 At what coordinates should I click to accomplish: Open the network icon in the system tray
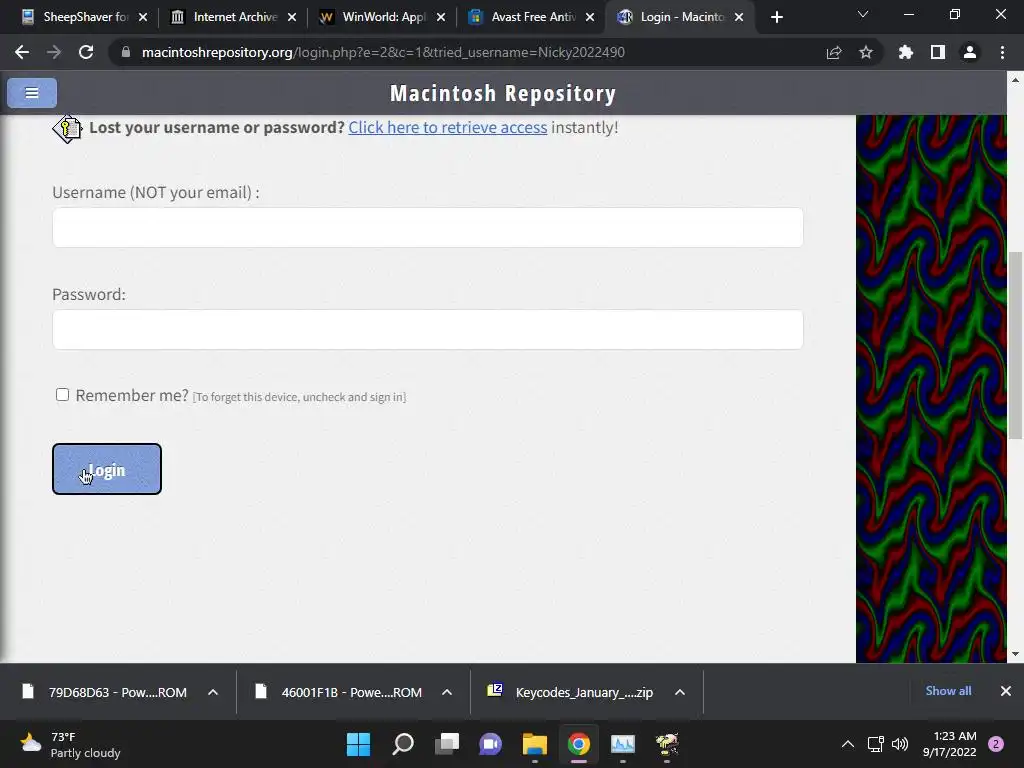pyautogui.click(x=875, y=744)
